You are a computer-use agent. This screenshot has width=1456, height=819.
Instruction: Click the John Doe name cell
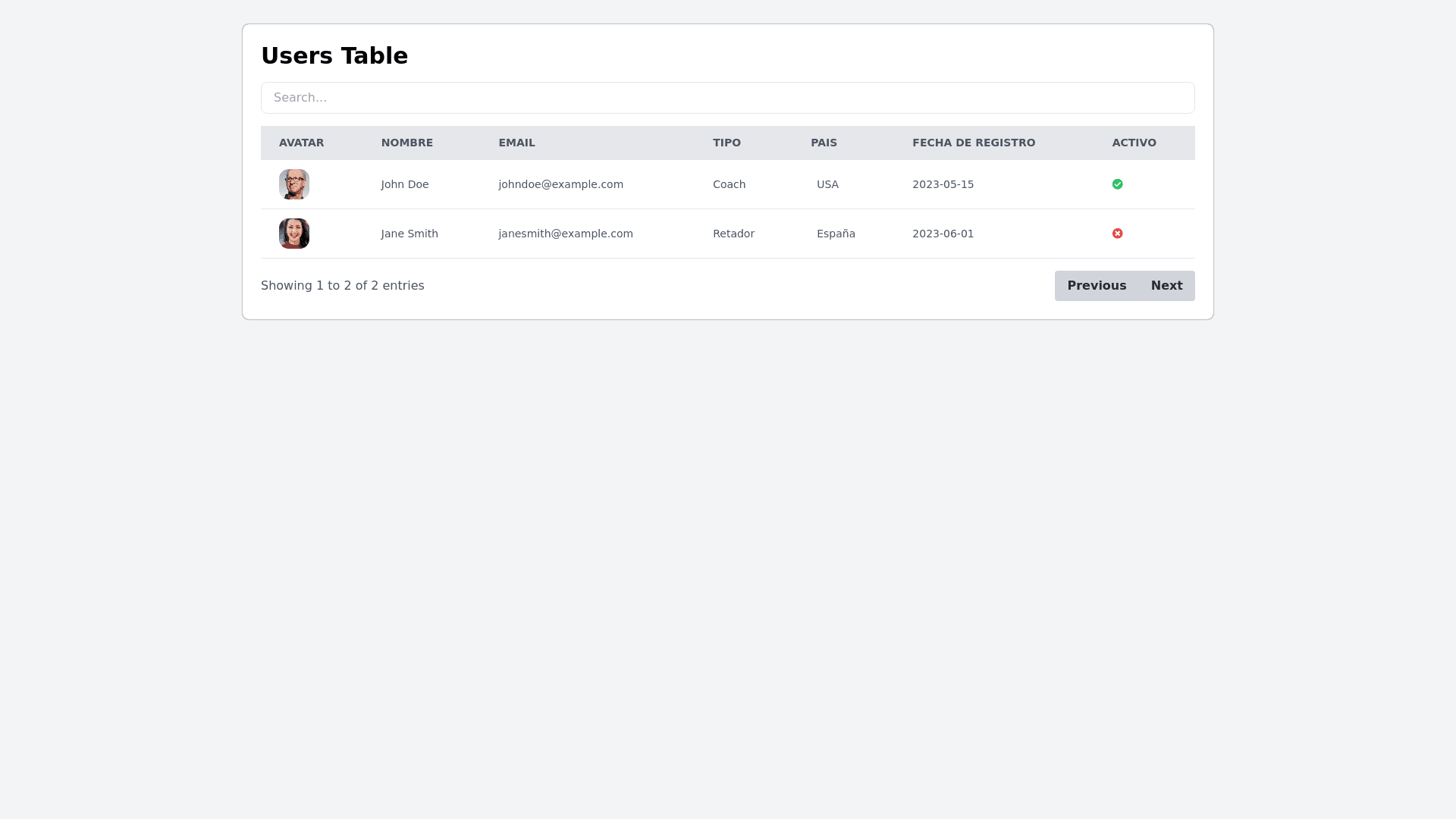404,184
